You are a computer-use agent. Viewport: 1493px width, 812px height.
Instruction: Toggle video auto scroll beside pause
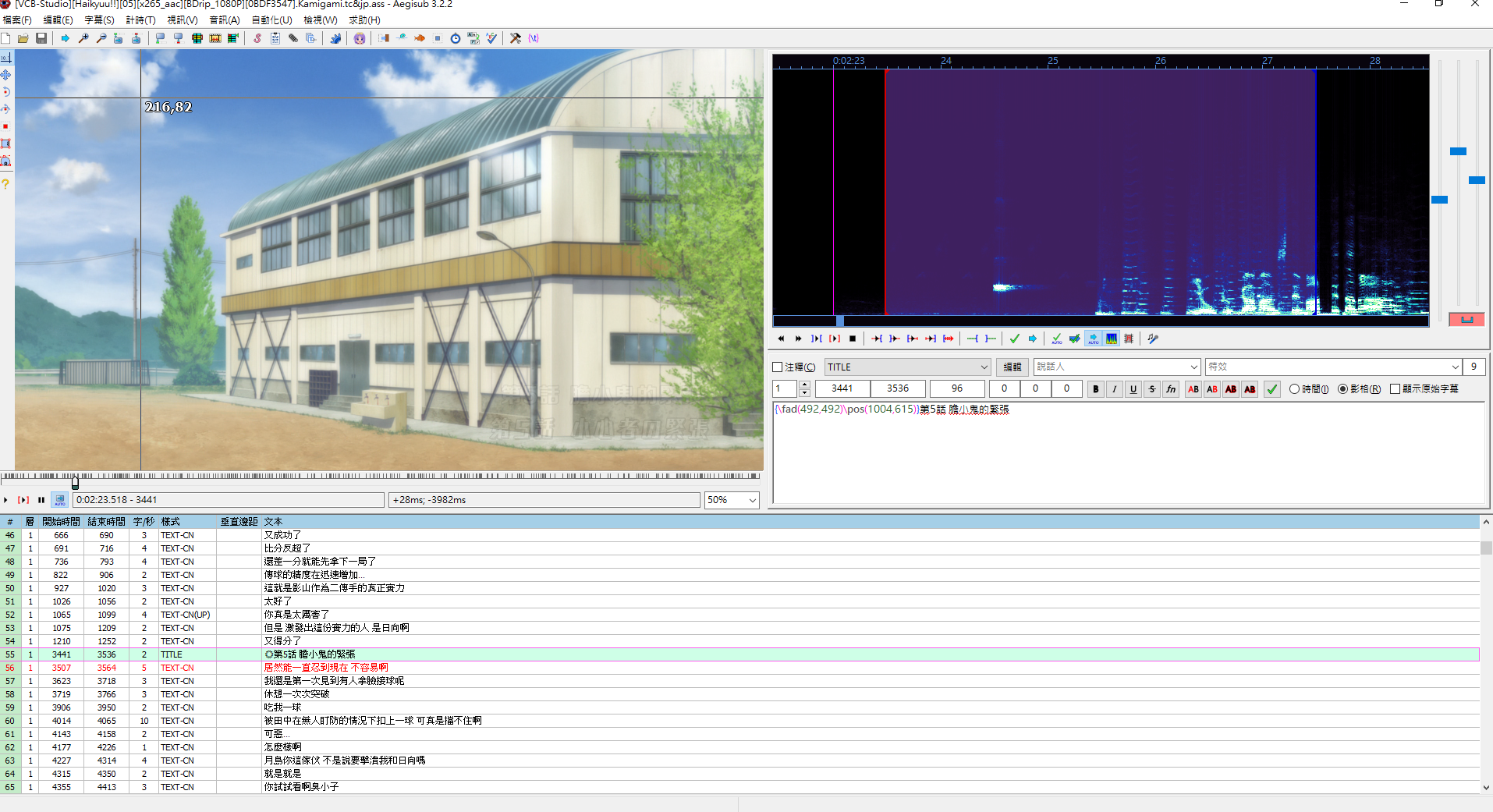(x=60, y=500)
